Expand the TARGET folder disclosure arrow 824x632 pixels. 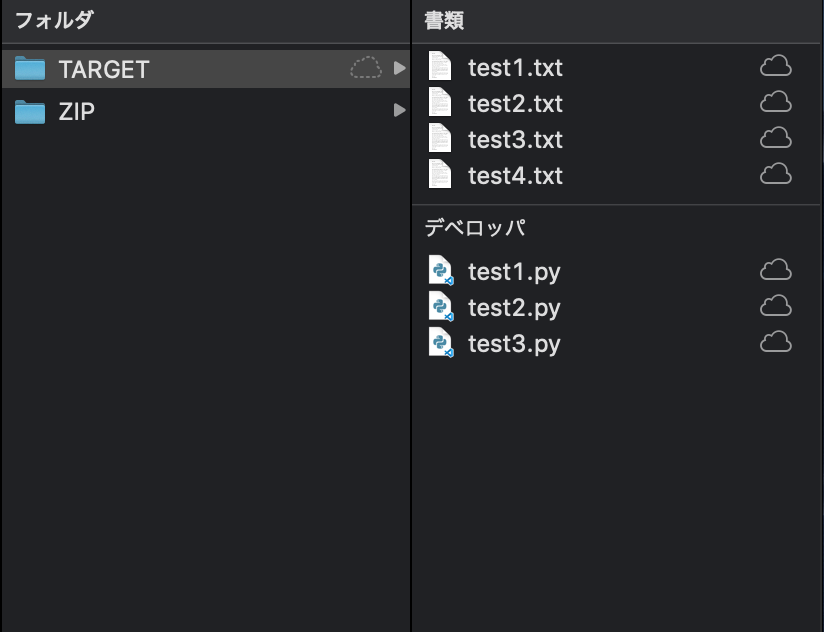click(399, 68)
